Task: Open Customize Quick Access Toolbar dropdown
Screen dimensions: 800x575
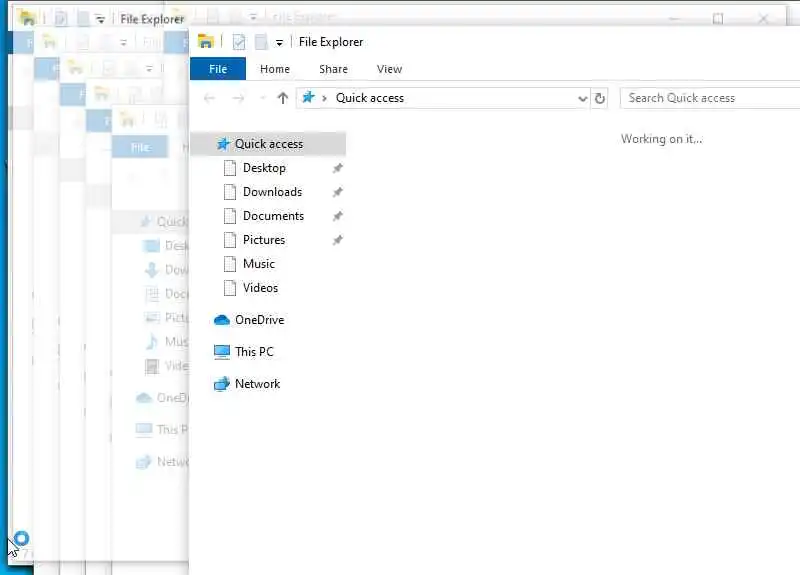Action: click(x=279, y=43)
